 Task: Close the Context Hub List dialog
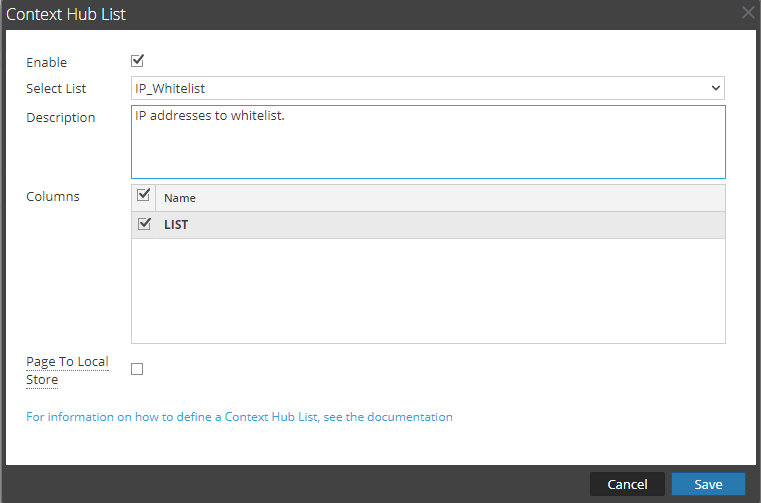click(x=747, y=13)
